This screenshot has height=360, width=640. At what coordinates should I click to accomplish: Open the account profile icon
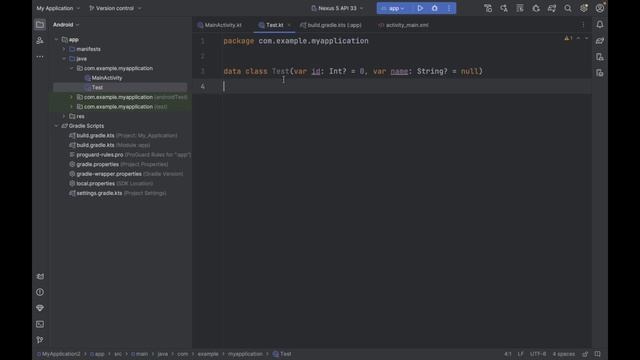(600, 8)
